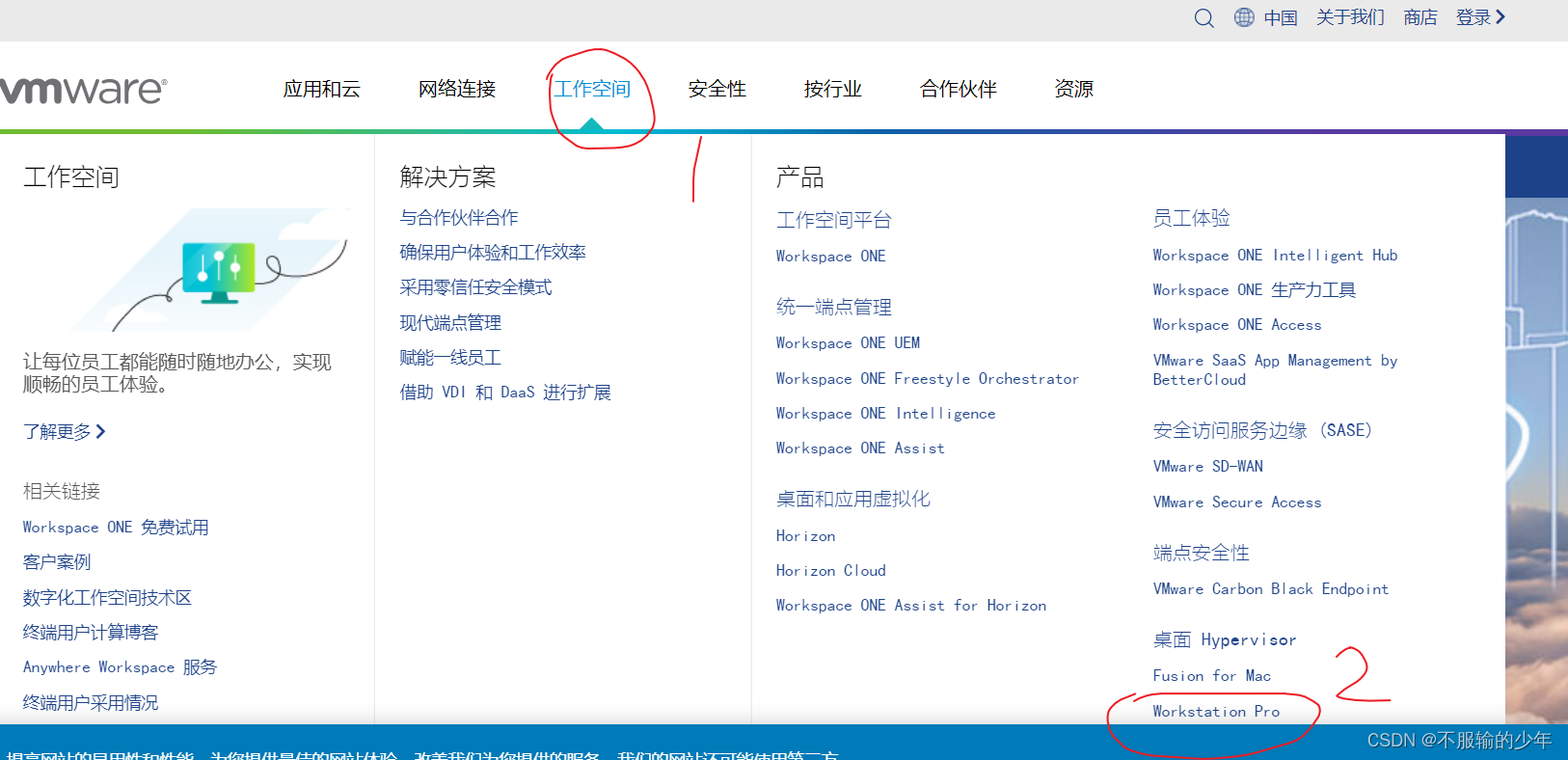Open 安全访问服务边缘 (SASE) heading
This screenshot has width=1568, height=760.
point(1262,431)
